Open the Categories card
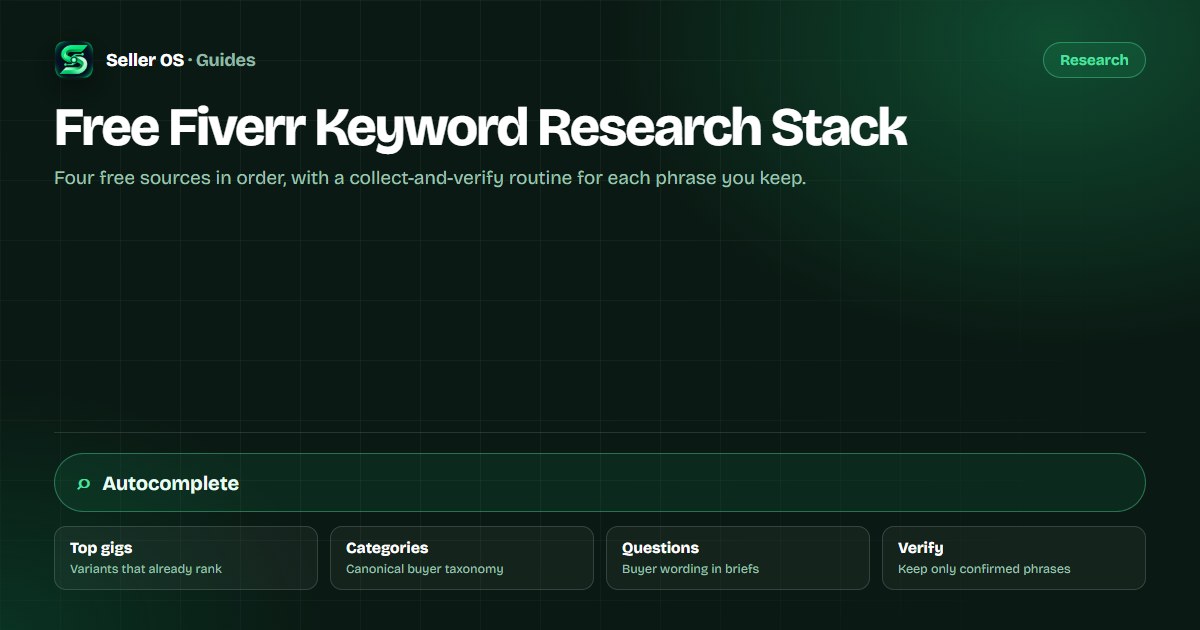 (462, 558)
